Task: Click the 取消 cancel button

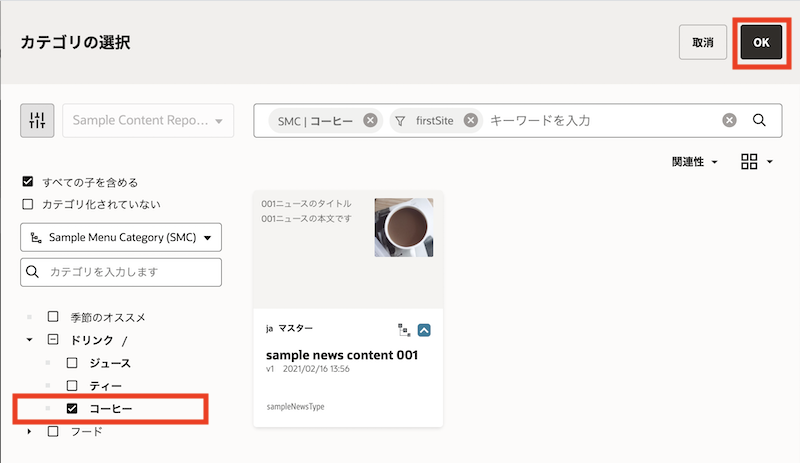Action: [703, 42]
